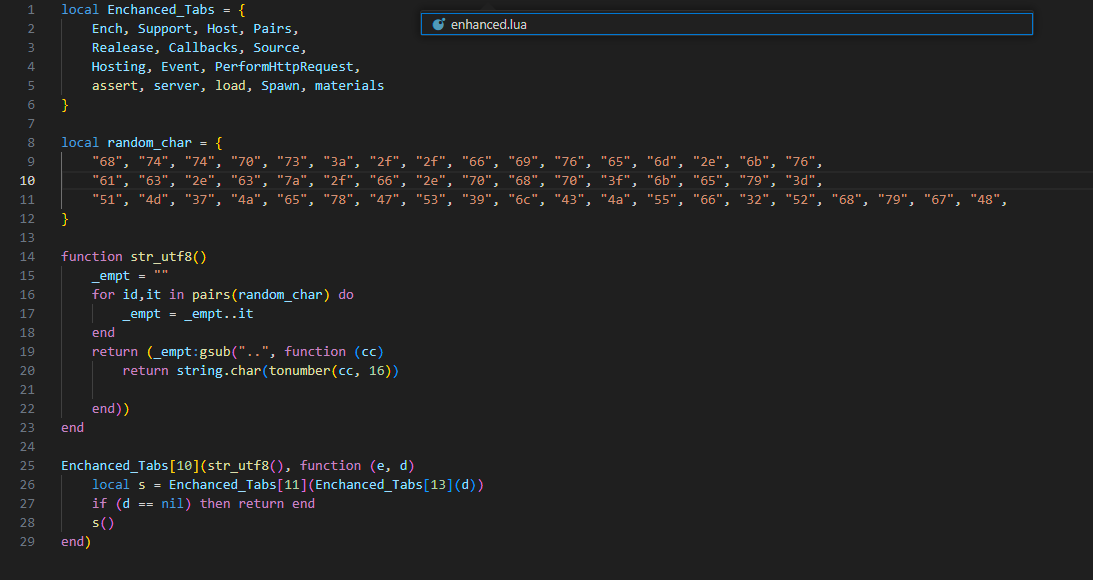Image resolution: width=1093 pixels, height=580 pixels.
Task: Click line number 8 in the gutter
Action: (x=31, y=142)
